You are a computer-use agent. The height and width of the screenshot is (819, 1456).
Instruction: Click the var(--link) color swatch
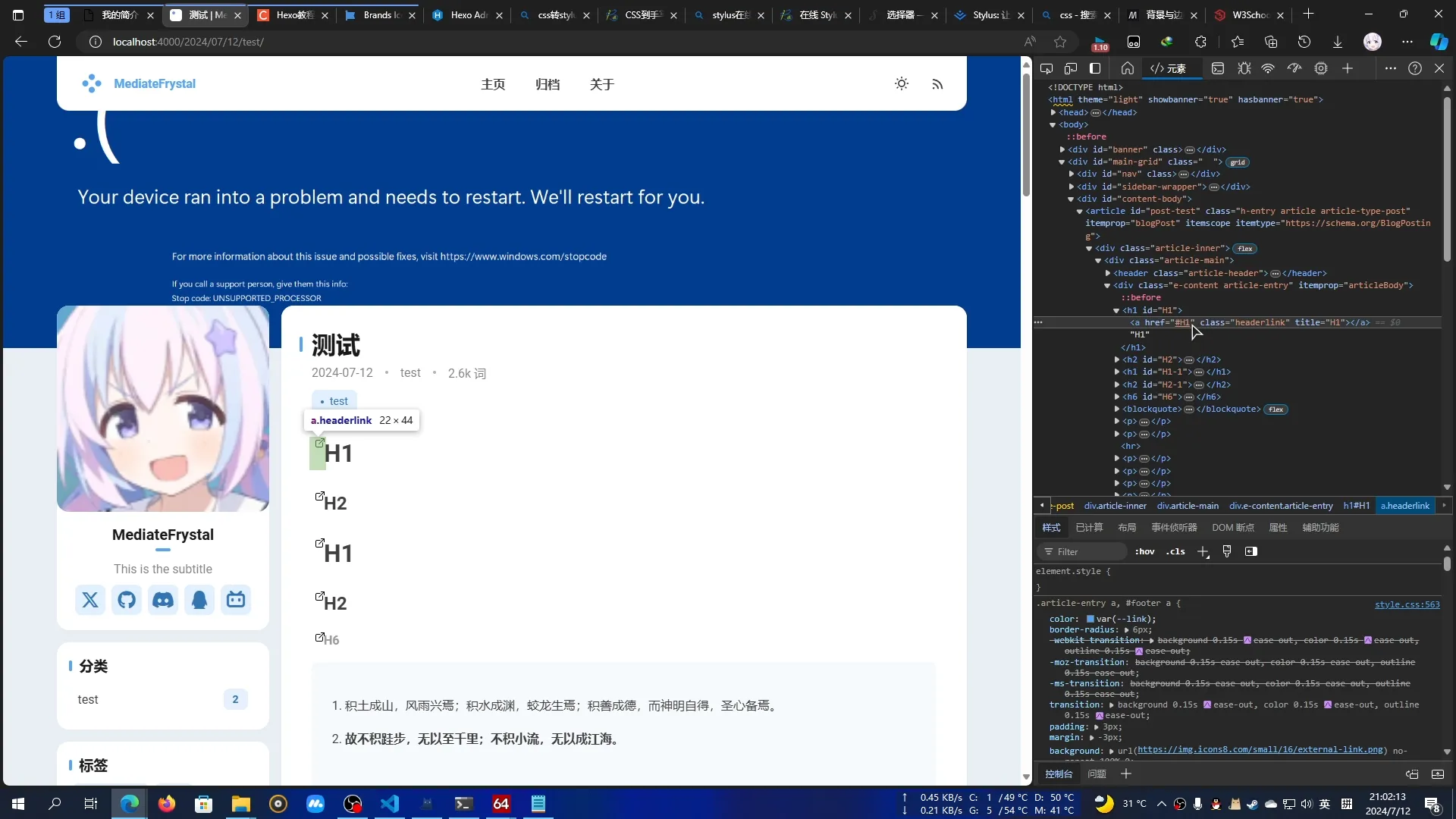1090,619
